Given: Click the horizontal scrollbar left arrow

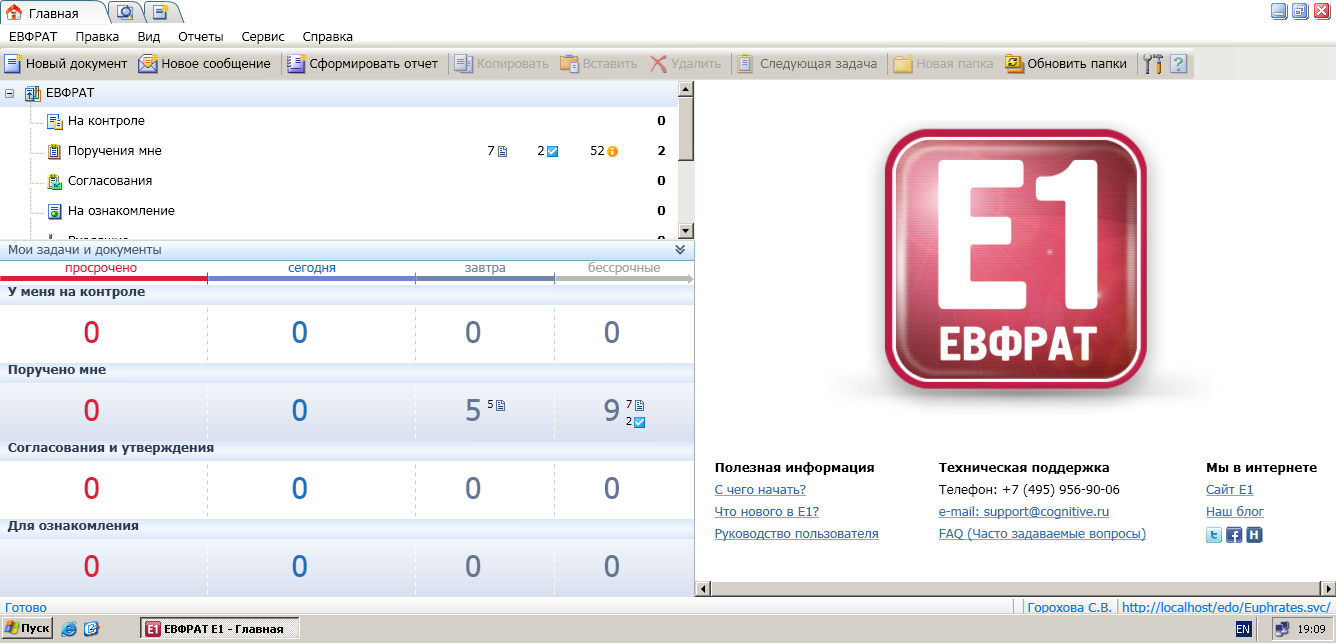Looking at the screenshot, I should coord(703,589).
